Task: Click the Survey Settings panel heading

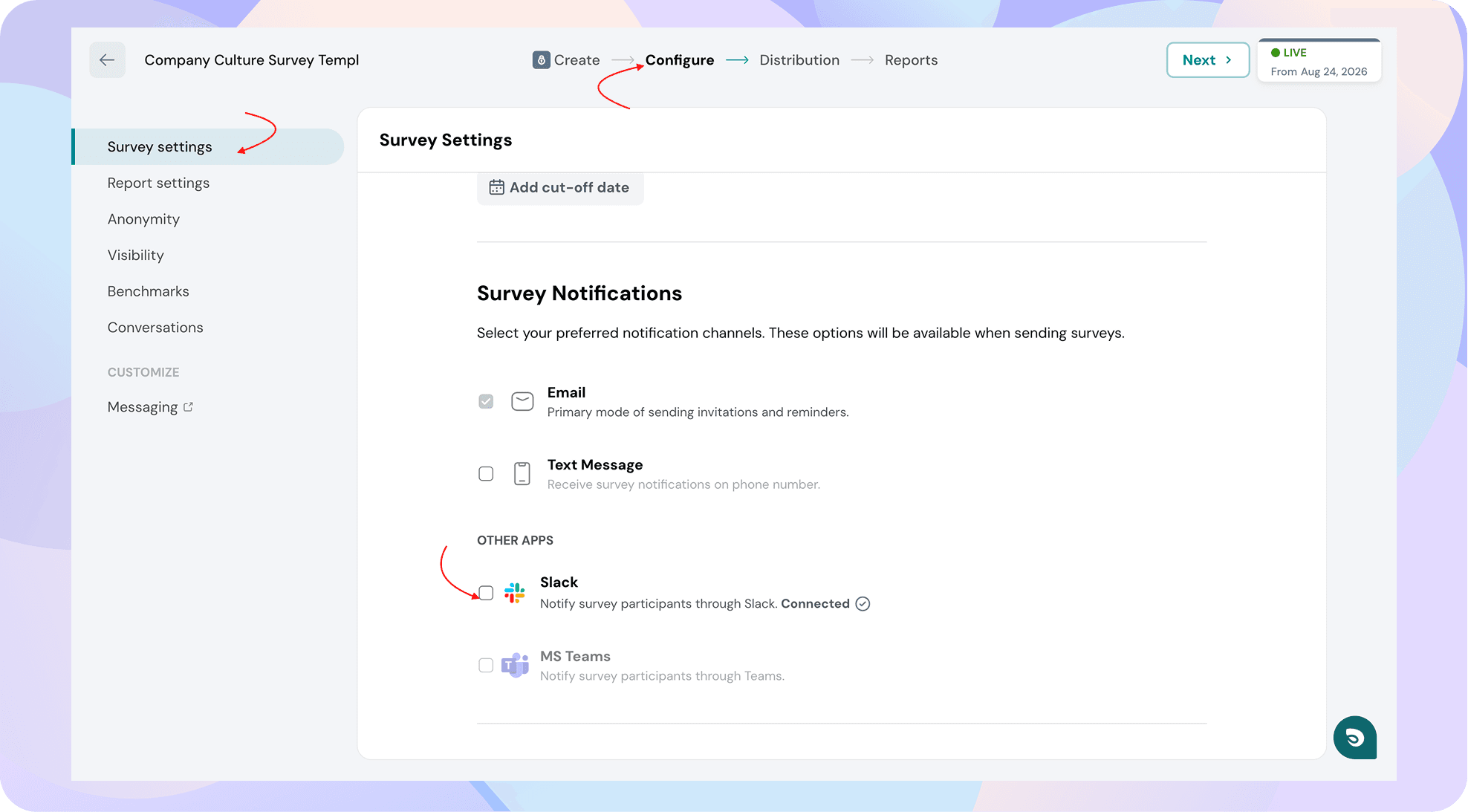Action: click(446, 140)
